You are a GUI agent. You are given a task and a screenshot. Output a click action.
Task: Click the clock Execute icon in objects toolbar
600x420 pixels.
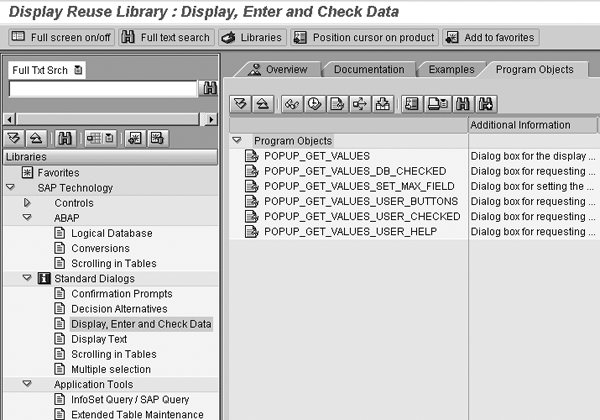[314, 104]
